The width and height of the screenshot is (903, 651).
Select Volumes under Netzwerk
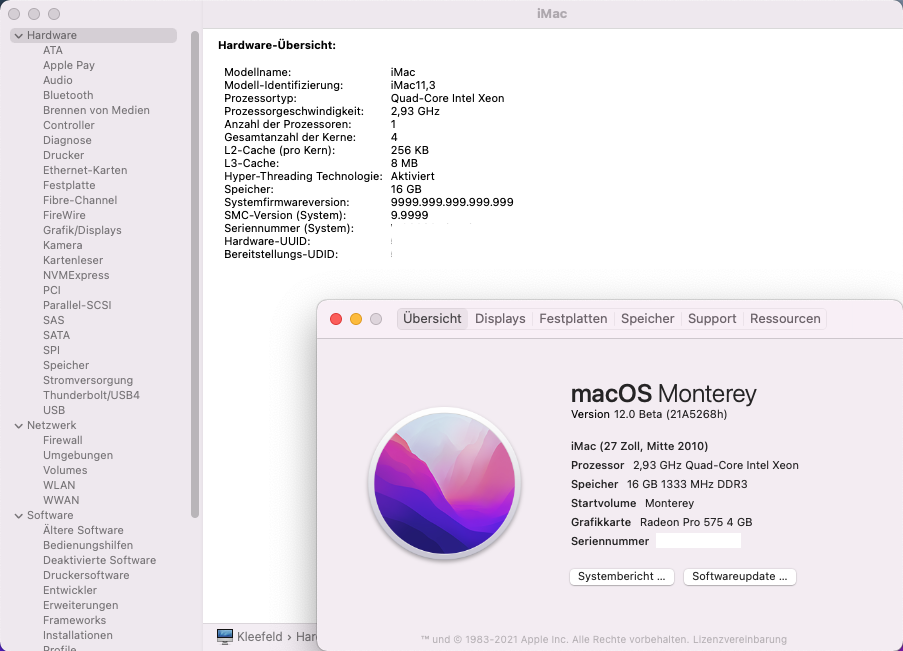[x=65, y=470]
